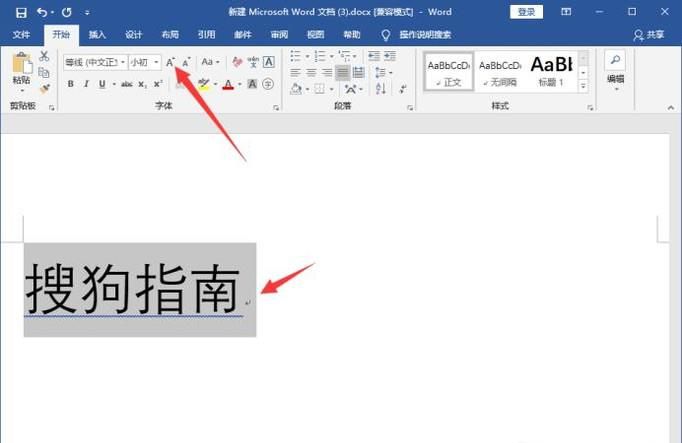The image size is (682, 443).
Task: Click the 操作说明搜索 Tell Me search box
Action: pyautogui.click(x=425, y=34)
